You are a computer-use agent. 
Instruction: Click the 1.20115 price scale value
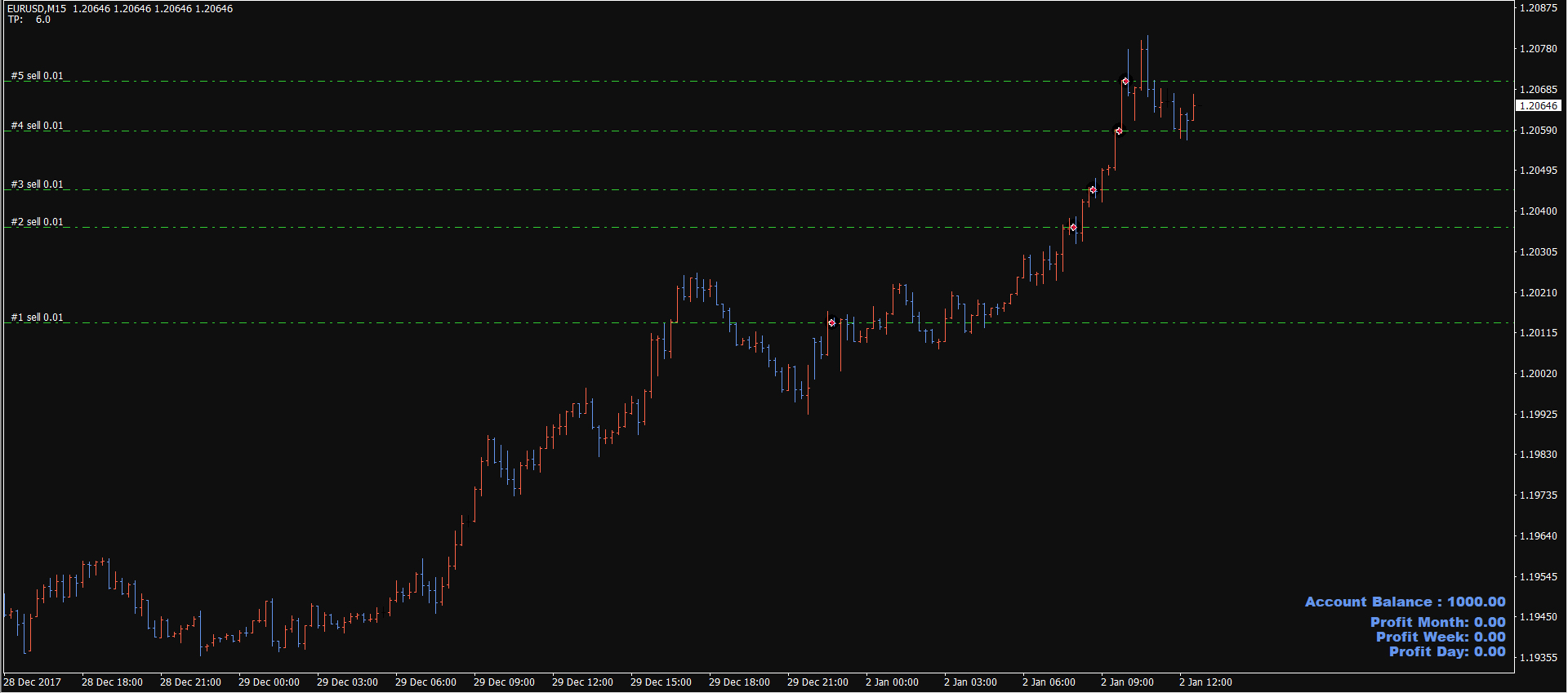[x=1539, y=333]
